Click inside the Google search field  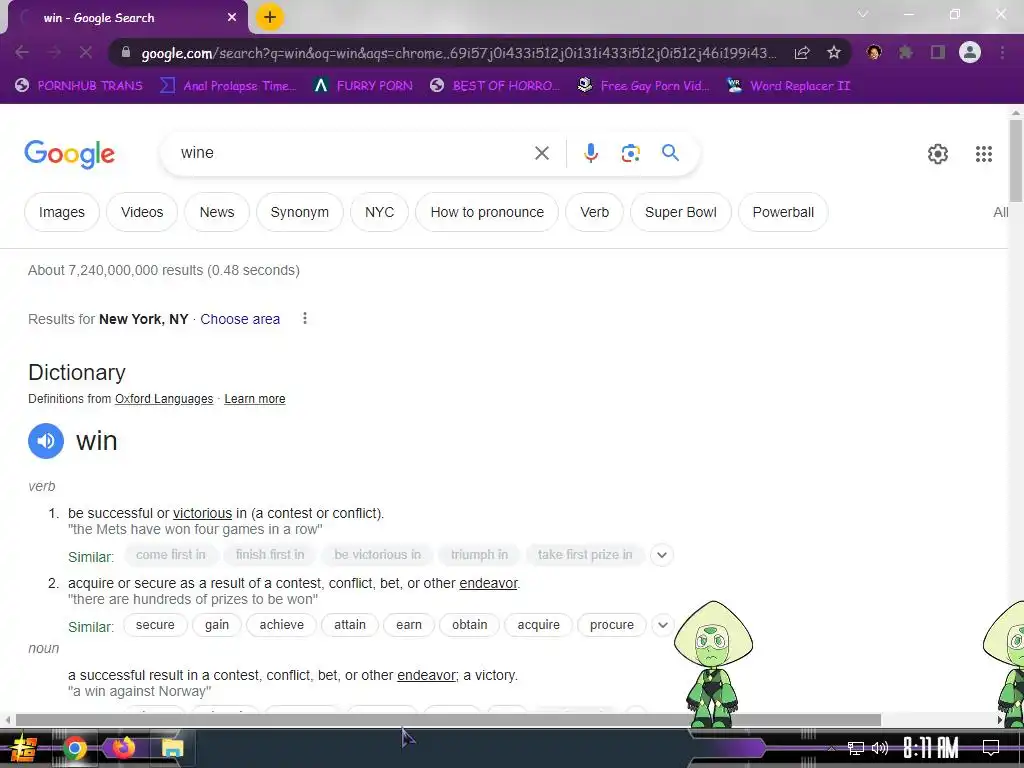click(353, 153)
